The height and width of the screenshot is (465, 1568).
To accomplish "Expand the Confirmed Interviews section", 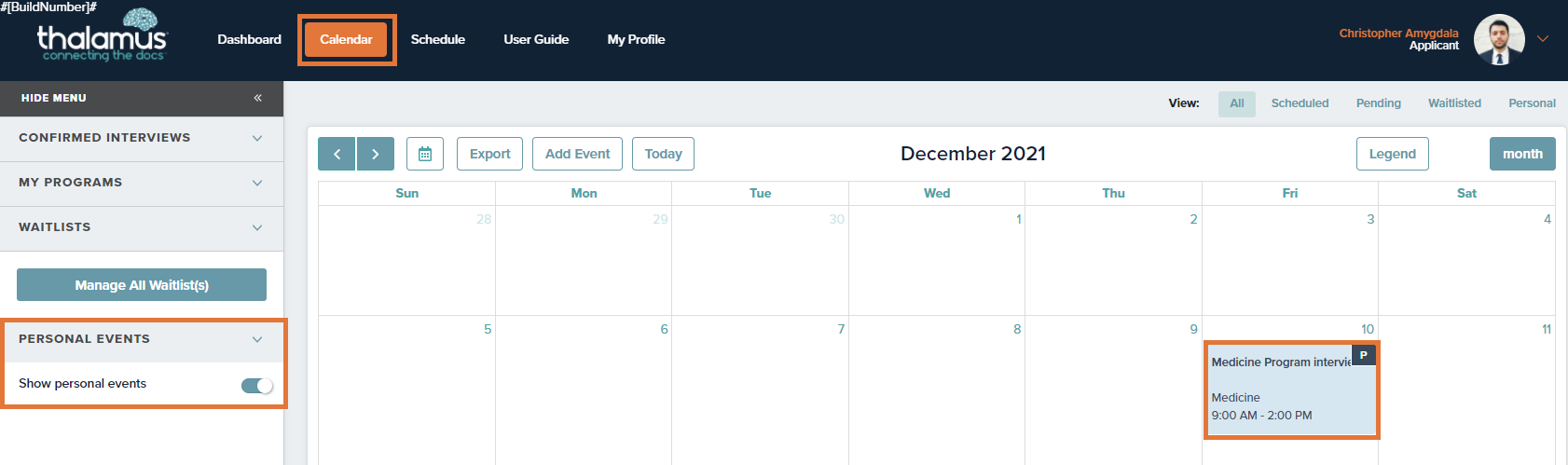I will click(142, 138).
